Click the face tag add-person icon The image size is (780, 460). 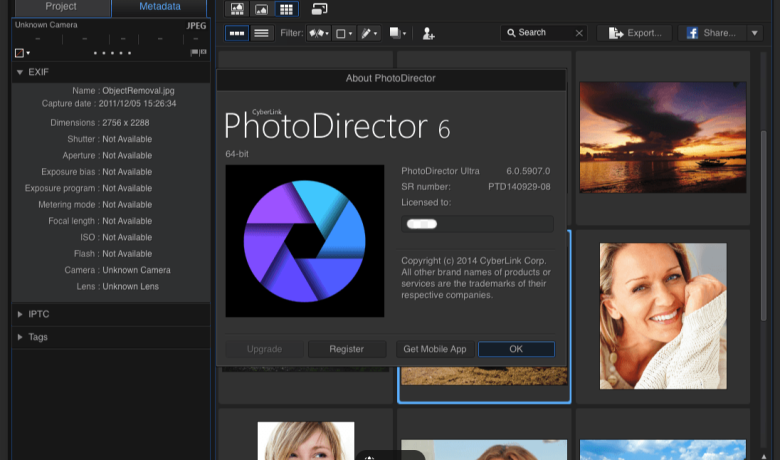pyautogui.click(x=428, y=33)
